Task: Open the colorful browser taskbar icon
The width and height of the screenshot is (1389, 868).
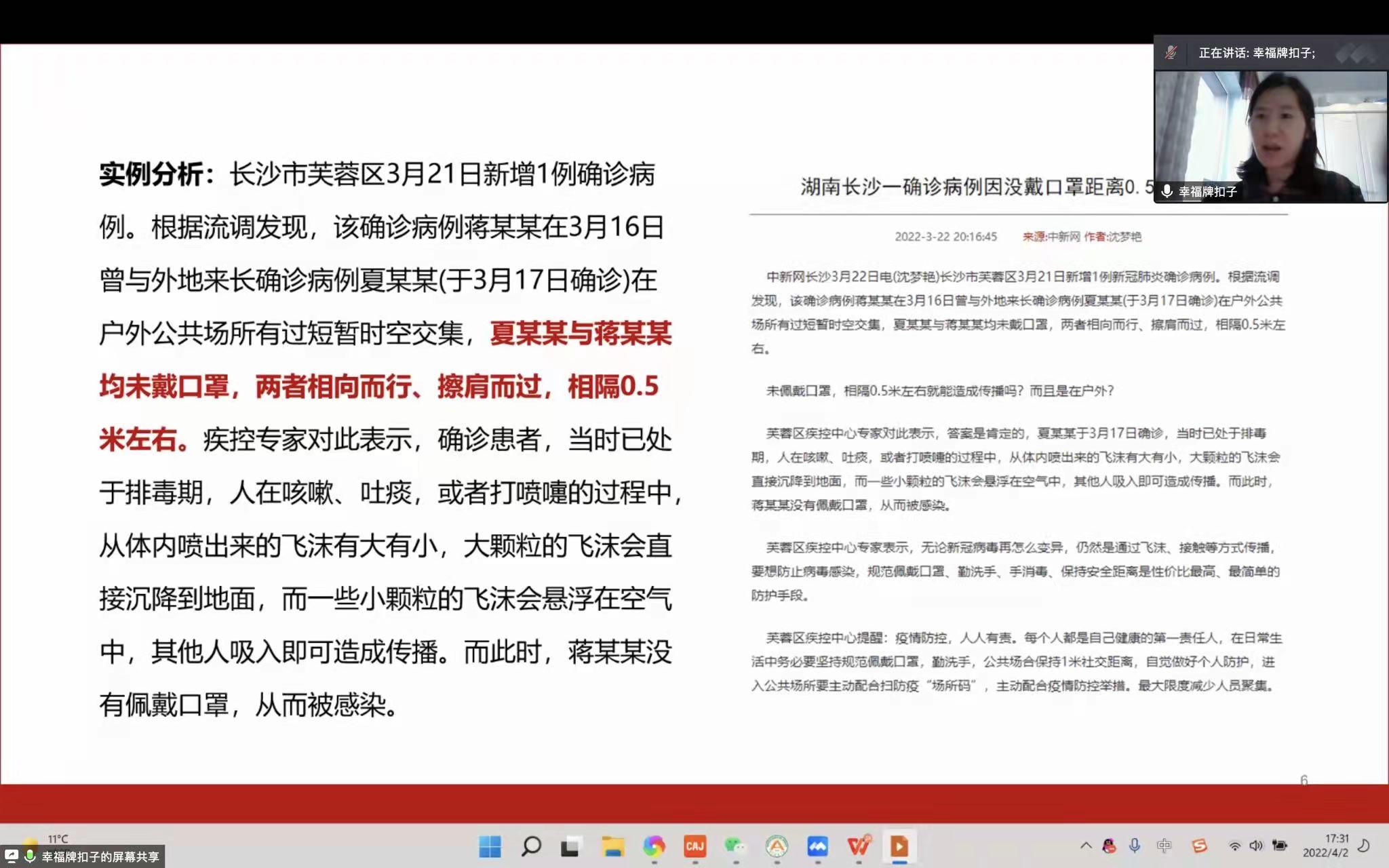Action: [654, 846]
